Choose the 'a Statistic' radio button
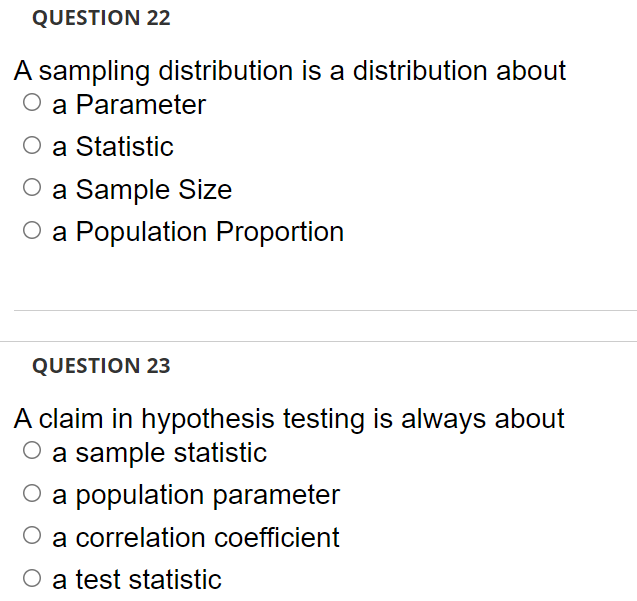 (x=32, y=145)
